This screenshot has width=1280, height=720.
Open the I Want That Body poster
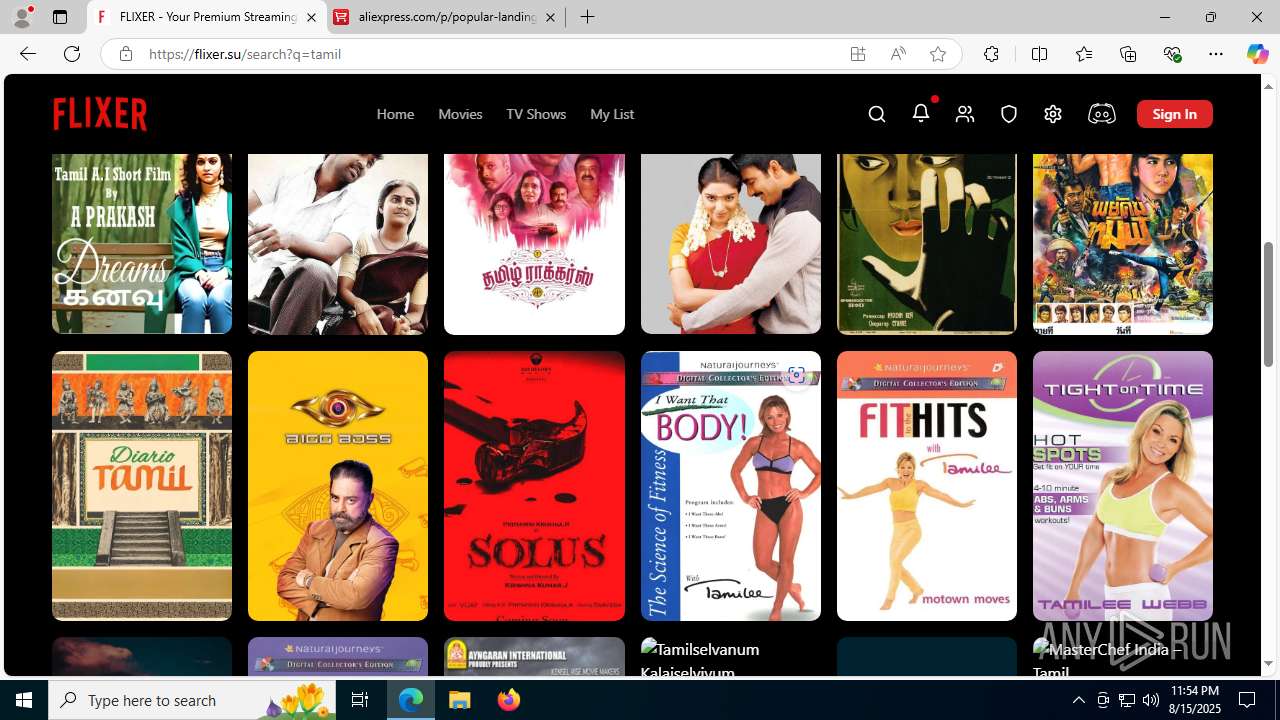731,486
